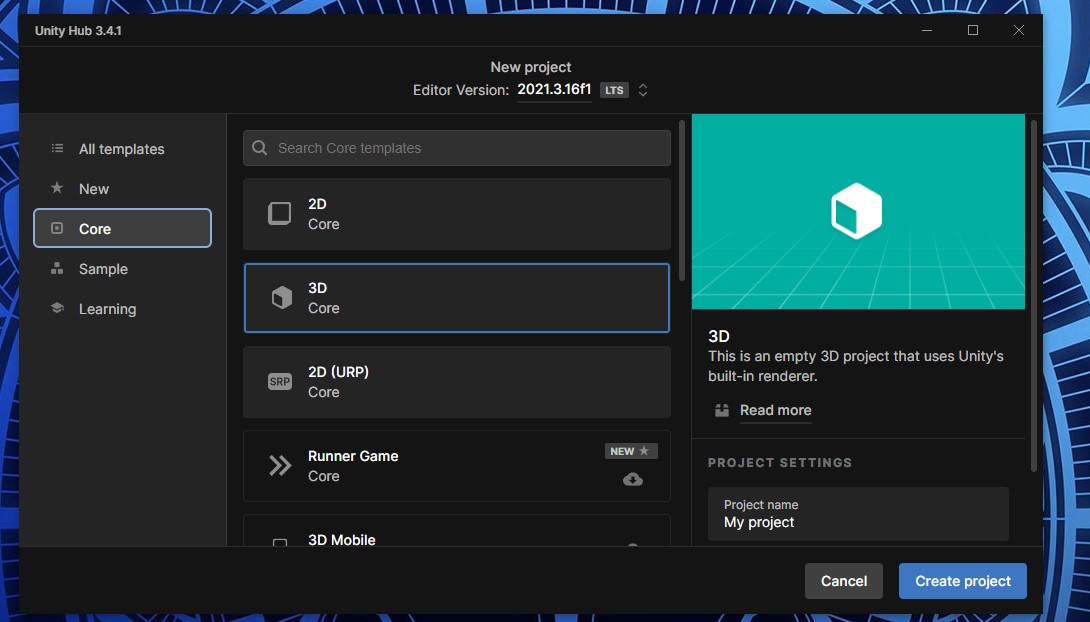1090x622 pixels.
Task: Click the All templates list icon
Action: click(x=57, y=149)
